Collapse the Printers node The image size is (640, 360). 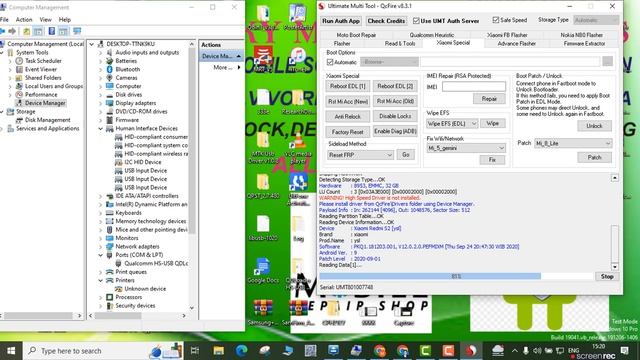pyautogui.click(x=100, y=280)
